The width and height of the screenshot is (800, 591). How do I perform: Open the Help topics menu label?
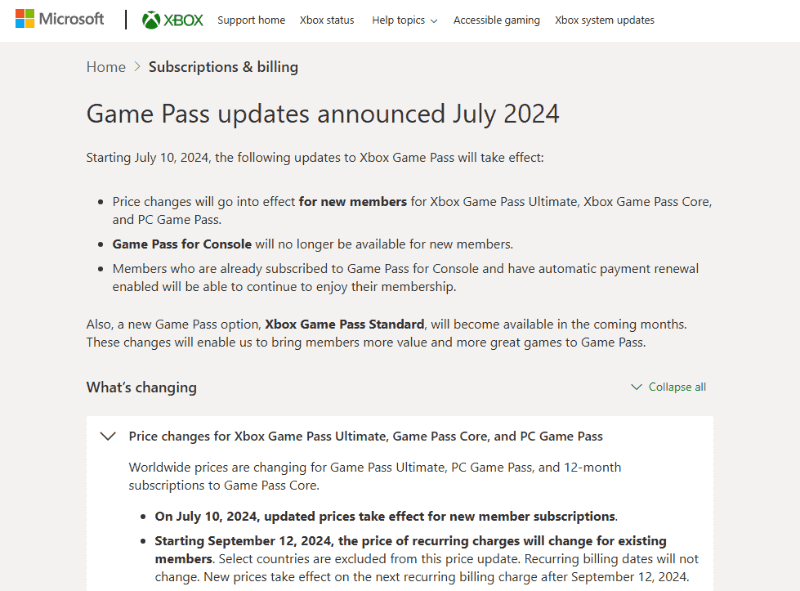[398, 20]
